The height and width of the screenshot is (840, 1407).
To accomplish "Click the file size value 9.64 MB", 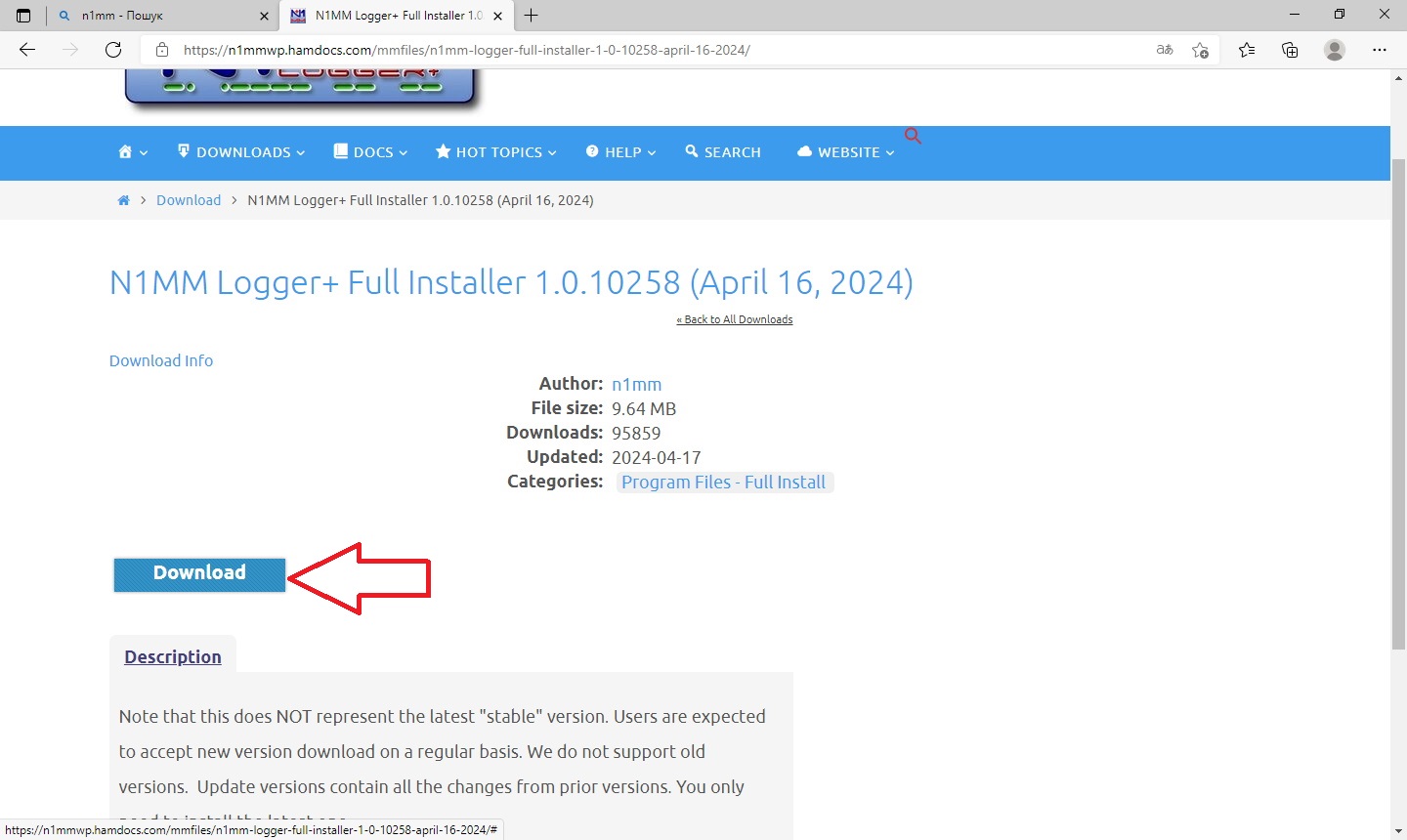I will click(644, 409).
